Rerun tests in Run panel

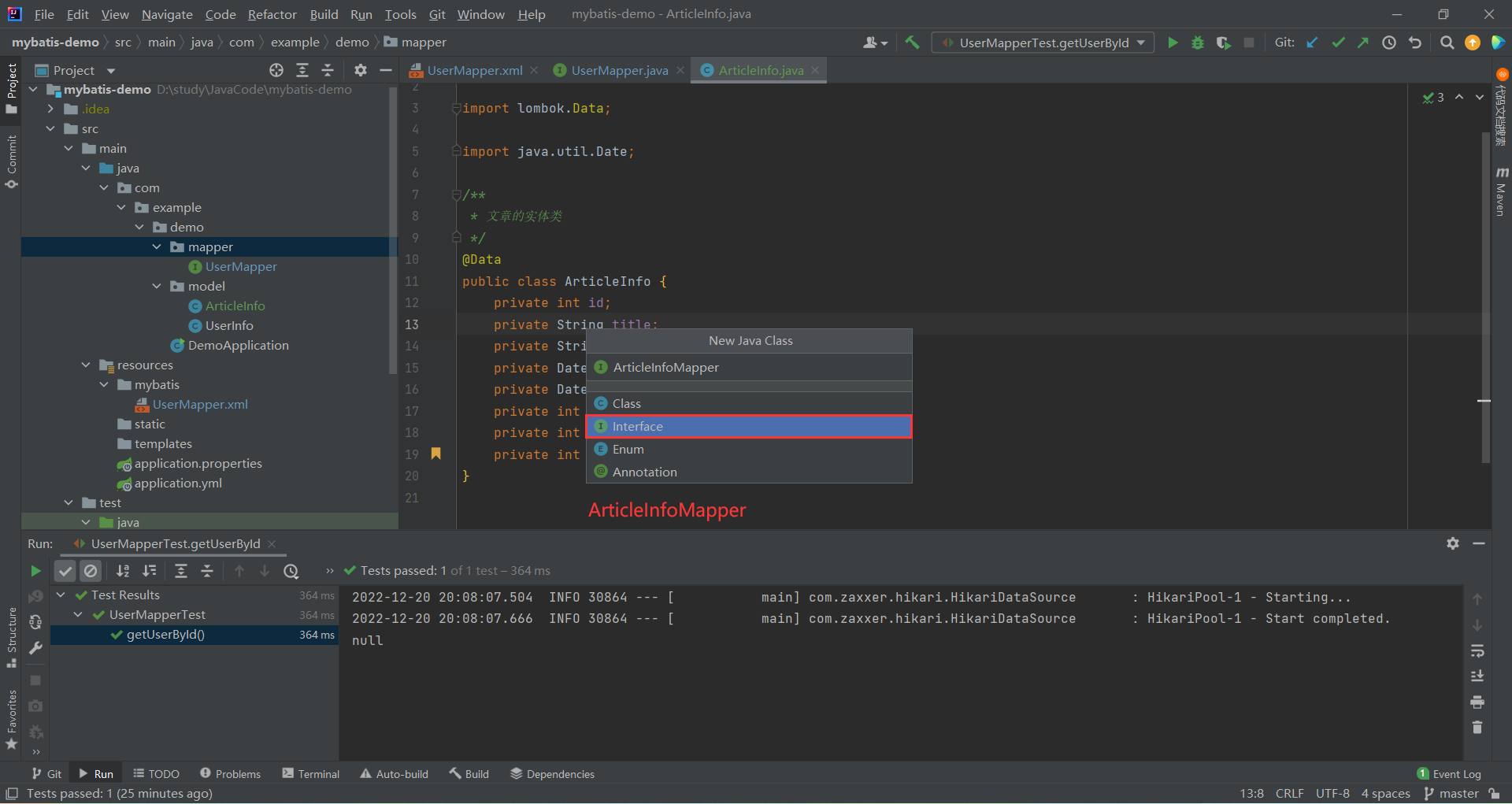[35, 571]
